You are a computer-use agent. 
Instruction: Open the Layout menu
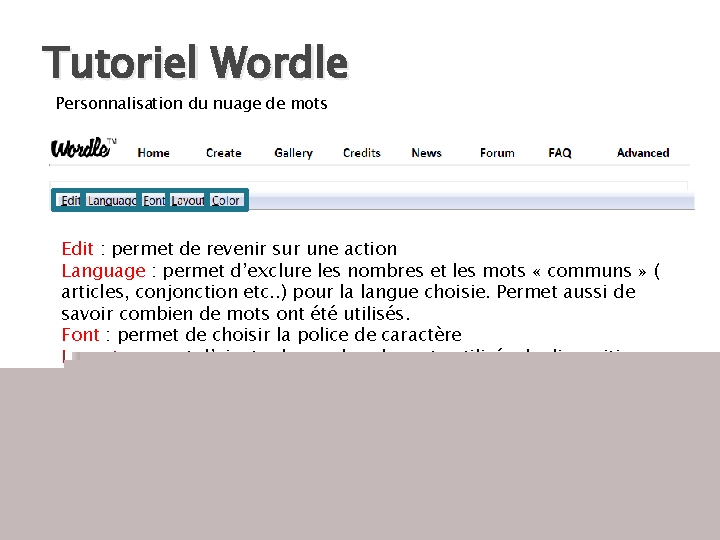[187, 200]
